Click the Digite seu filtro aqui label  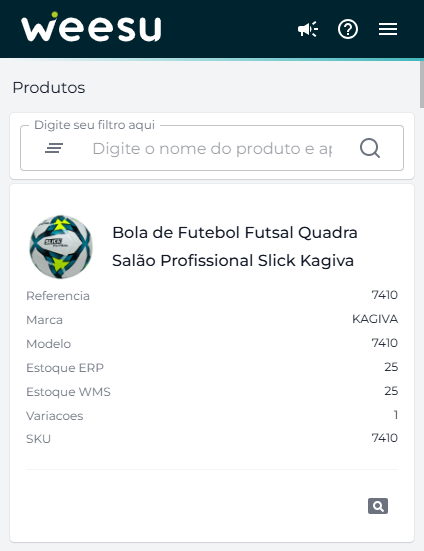(94, 125)
